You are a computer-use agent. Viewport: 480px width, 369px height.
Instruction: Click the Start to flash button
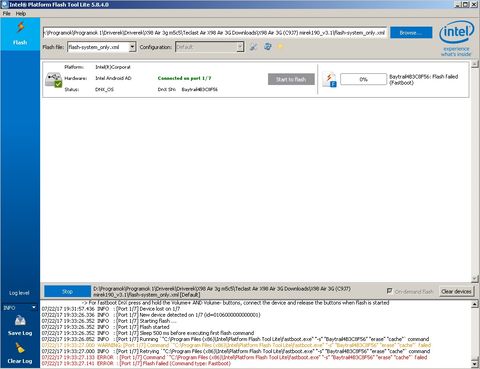pos(291,79)
